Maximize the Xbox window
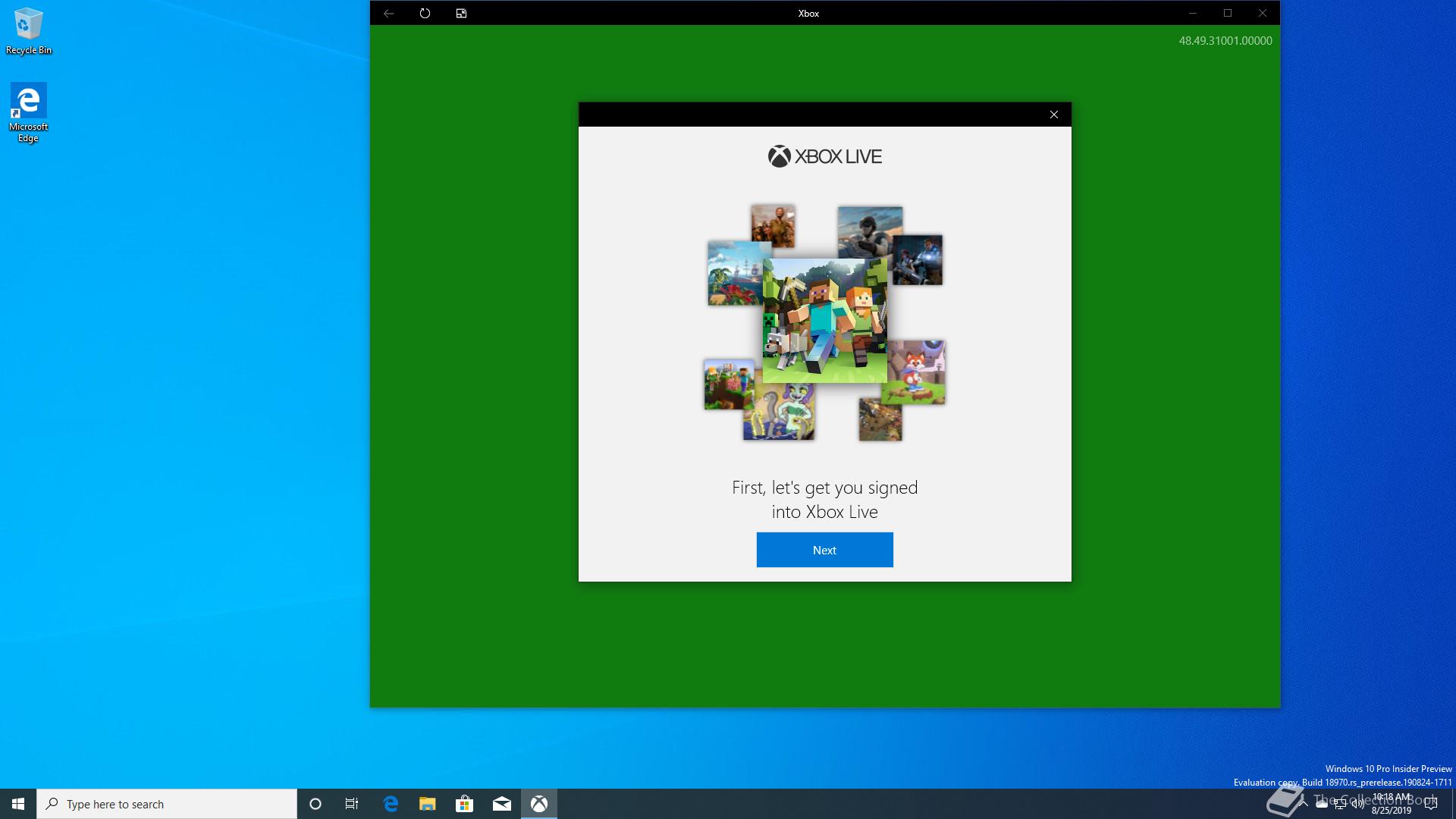 pyautogui.click(x=1227, y=13)
